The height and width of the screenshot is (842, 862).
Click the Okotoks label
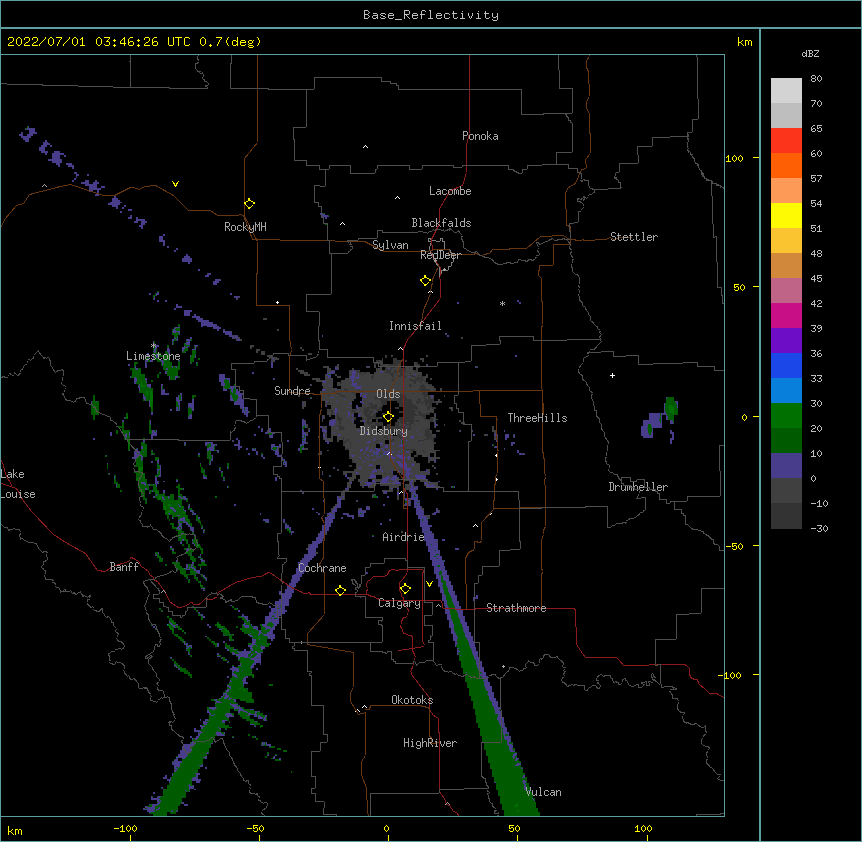coord(412,700)
